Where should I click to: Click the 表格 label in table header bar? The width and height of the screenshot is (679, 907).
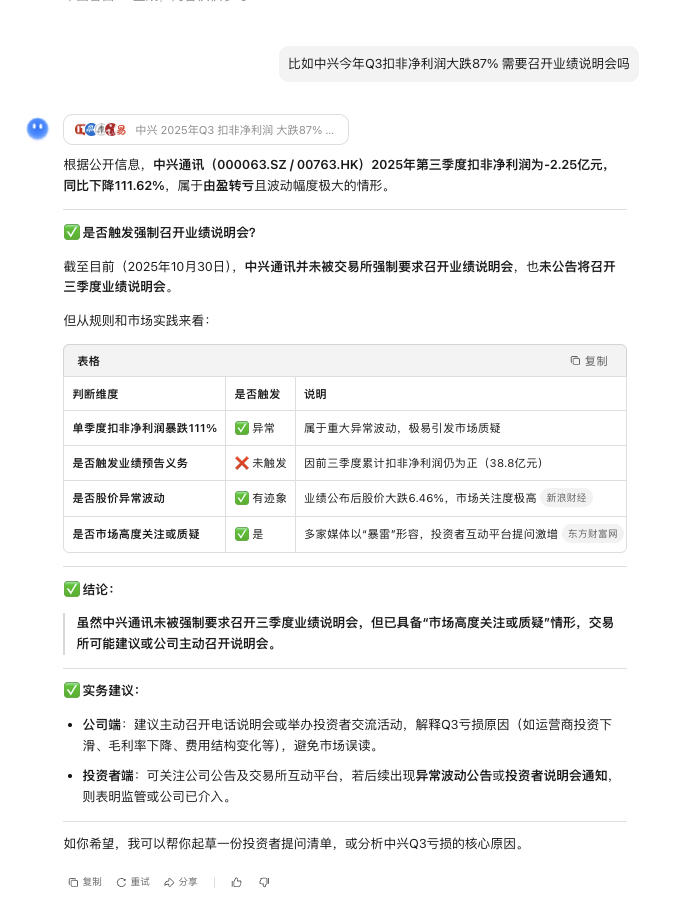point(88,361)
